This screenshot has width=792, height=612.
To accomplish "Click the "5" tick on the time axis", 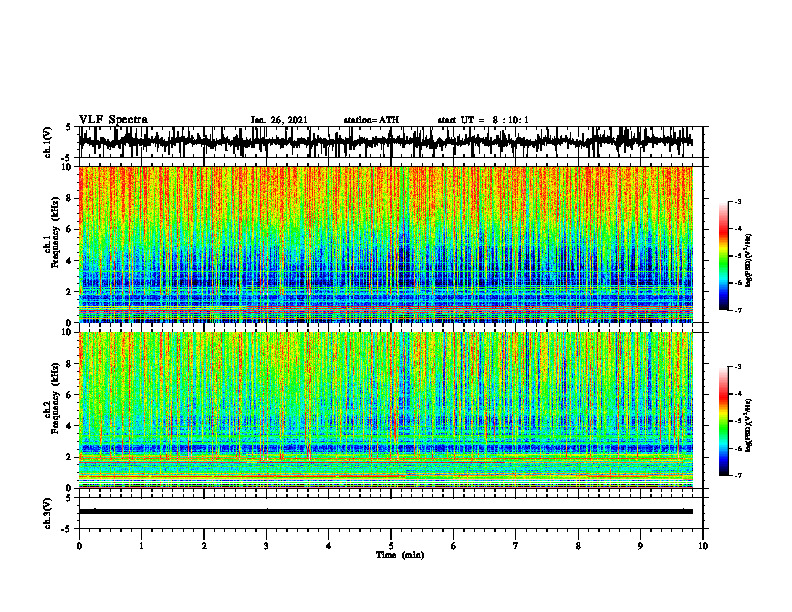I will click(391, 546).
